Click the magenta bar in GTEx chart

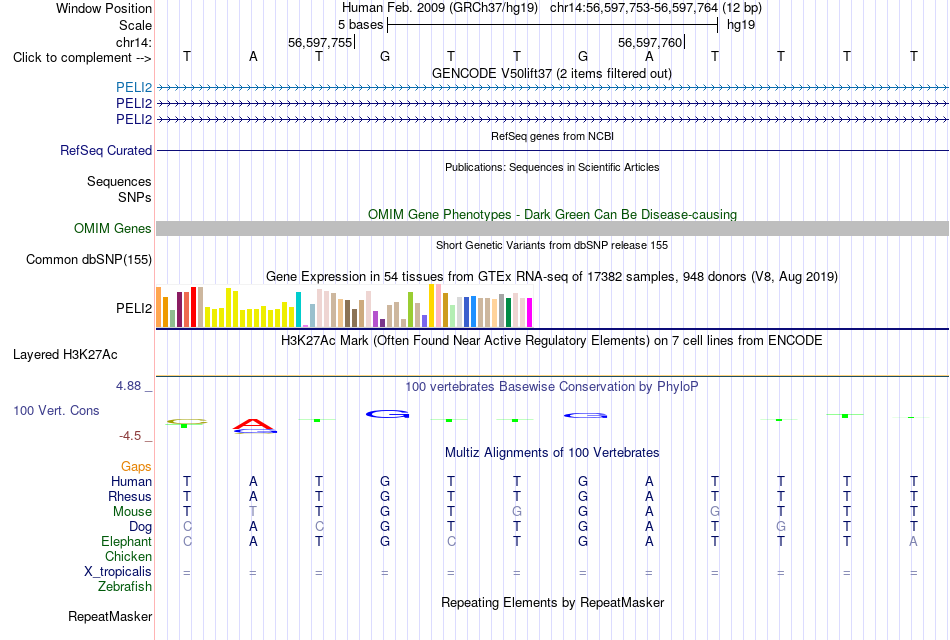tap(529, 313)
